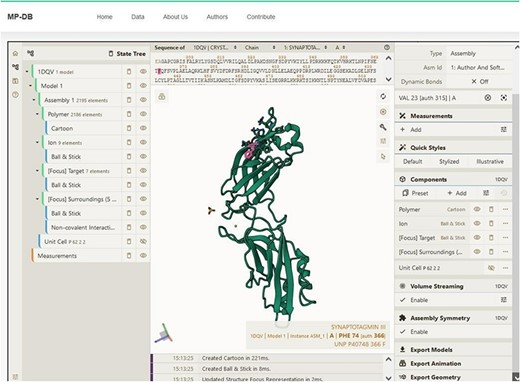Delete the Cartoon representation in State Tree

point(129,128)
